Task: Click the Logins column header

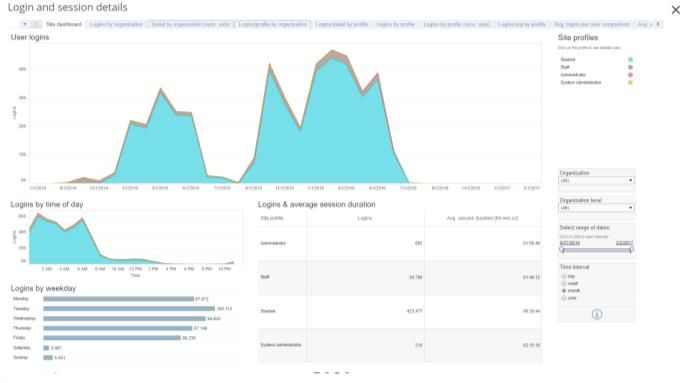Action: click(365, 218)
